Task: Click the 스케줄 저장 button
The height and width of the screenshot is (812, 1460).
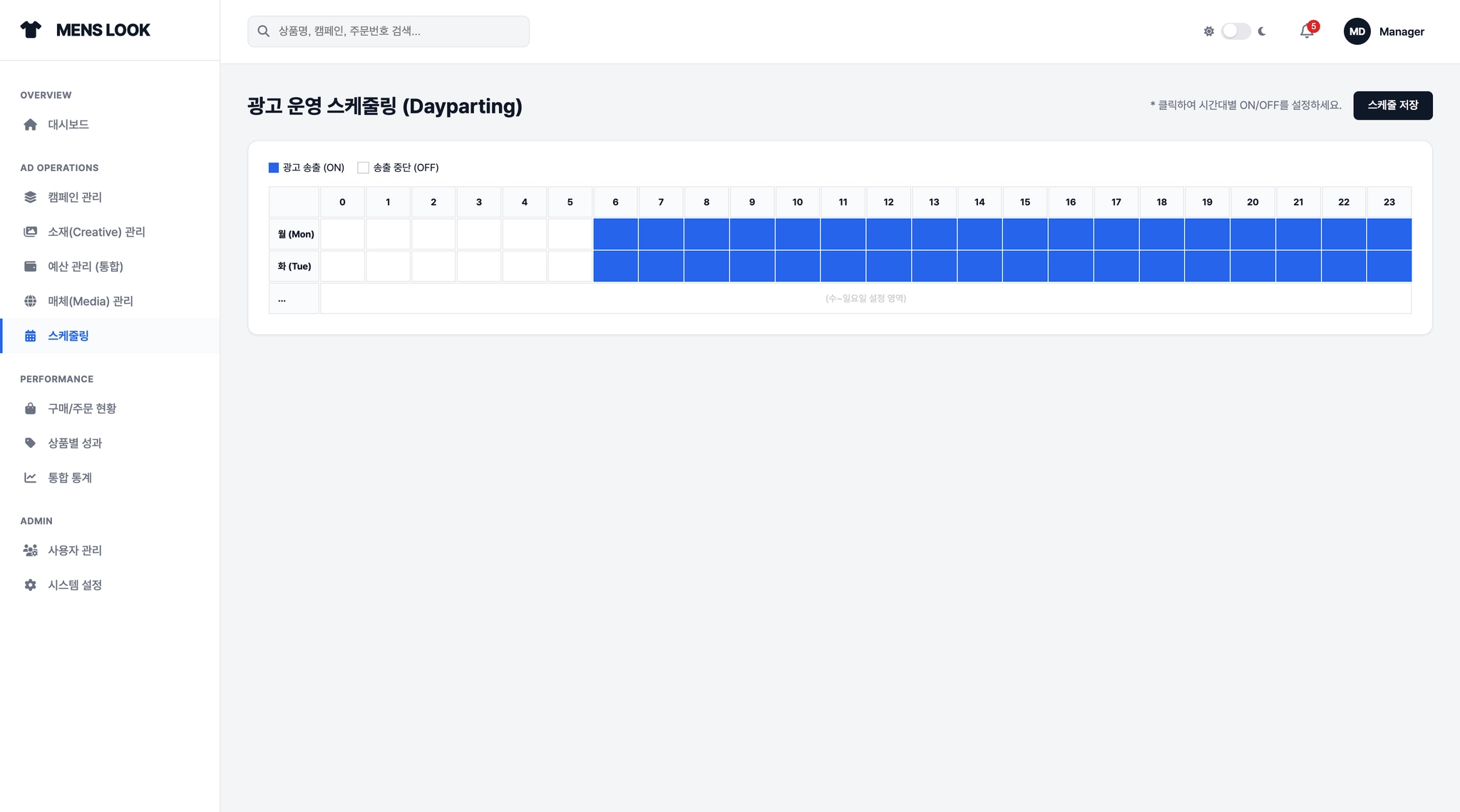Action: tap(1392, 106)
